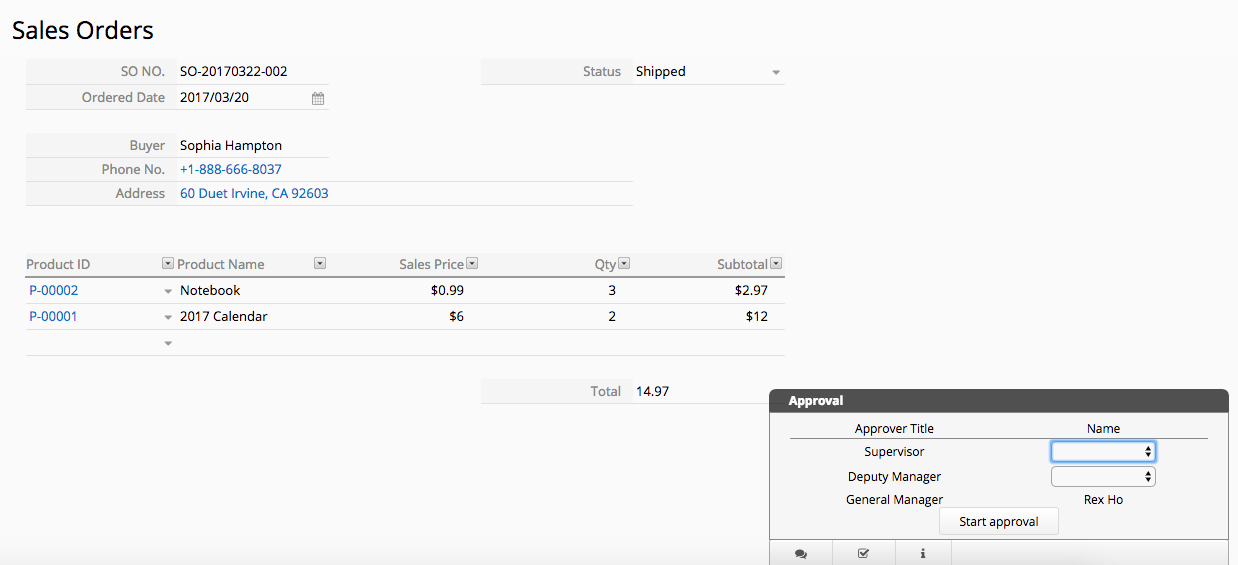Open Product Name column header menu
This screenshot has height=565, width=1238.
pyautogui.click(x=320, y=264)
